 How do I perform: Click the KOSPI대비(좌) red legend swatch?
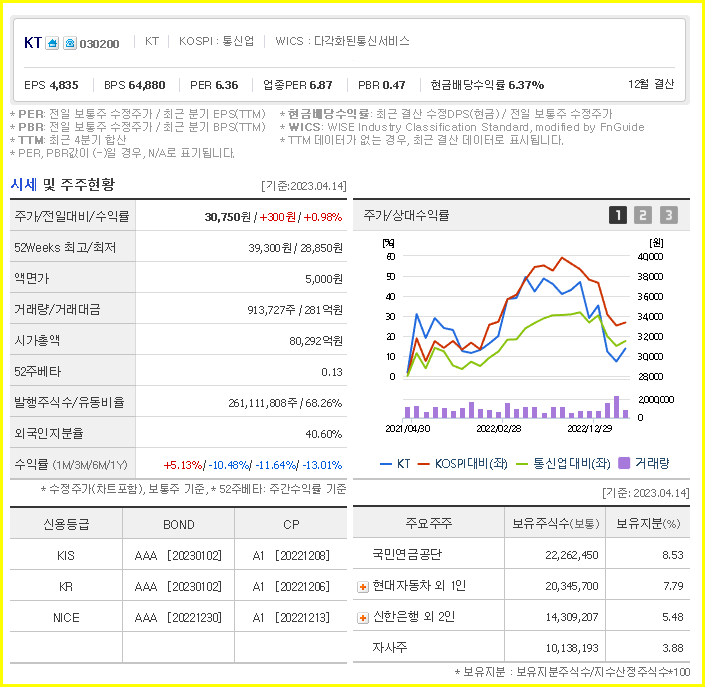coord(424,464)
